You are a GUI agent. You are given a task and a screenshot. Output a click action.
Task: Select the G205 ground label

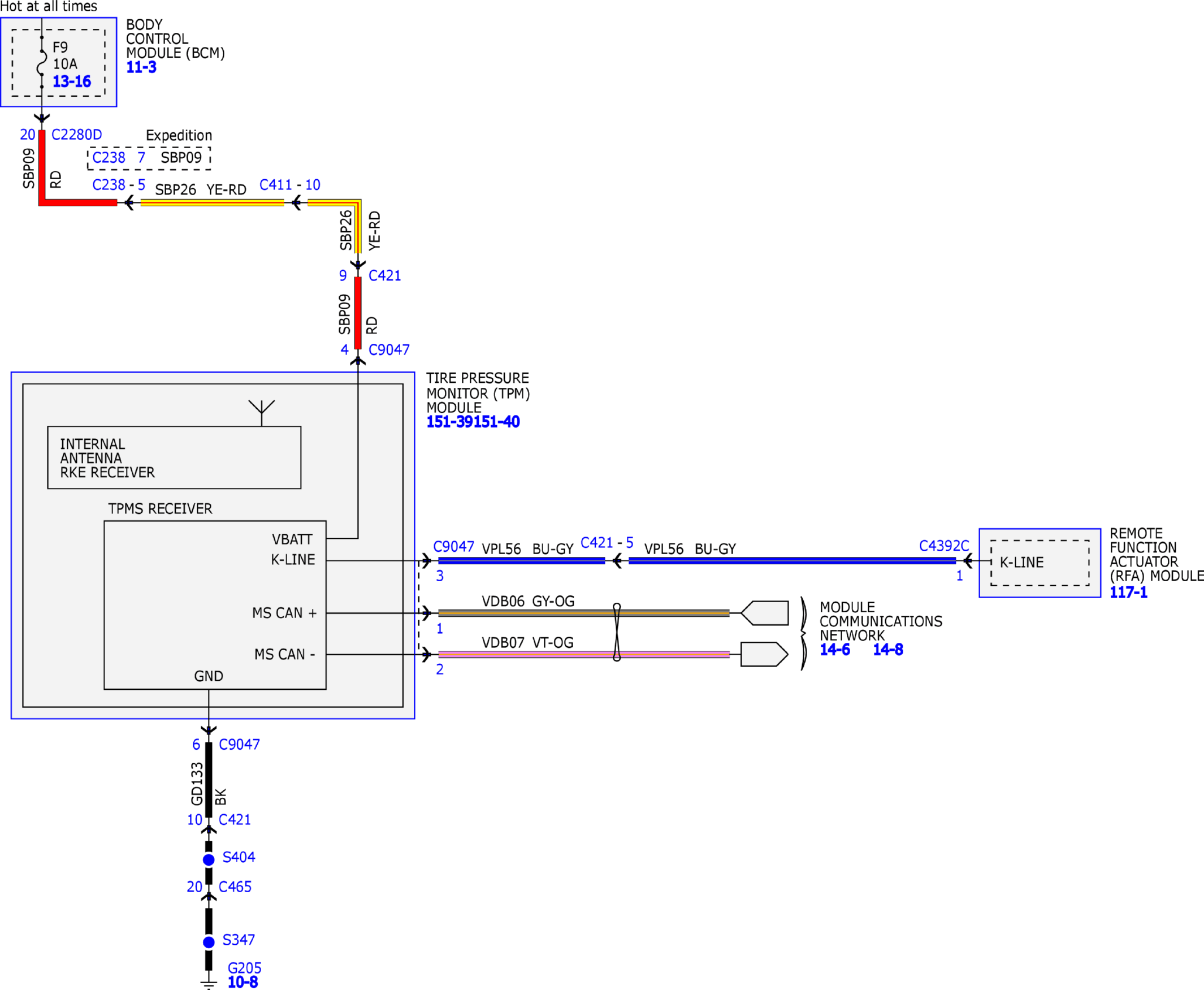(x=245, y=968)
